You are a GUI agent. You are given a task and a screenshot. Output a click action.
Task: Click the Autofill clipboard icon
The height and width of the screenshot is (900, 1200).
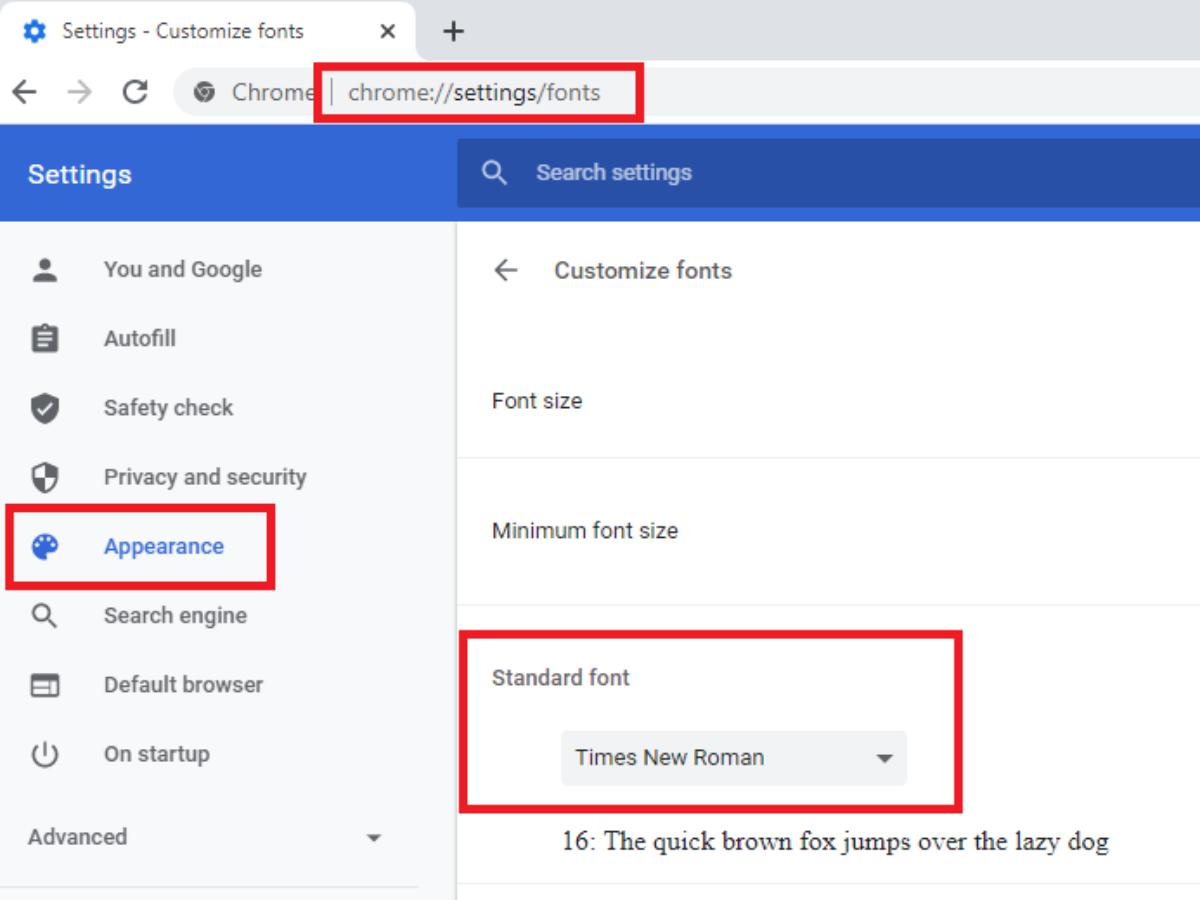[45, 338]
